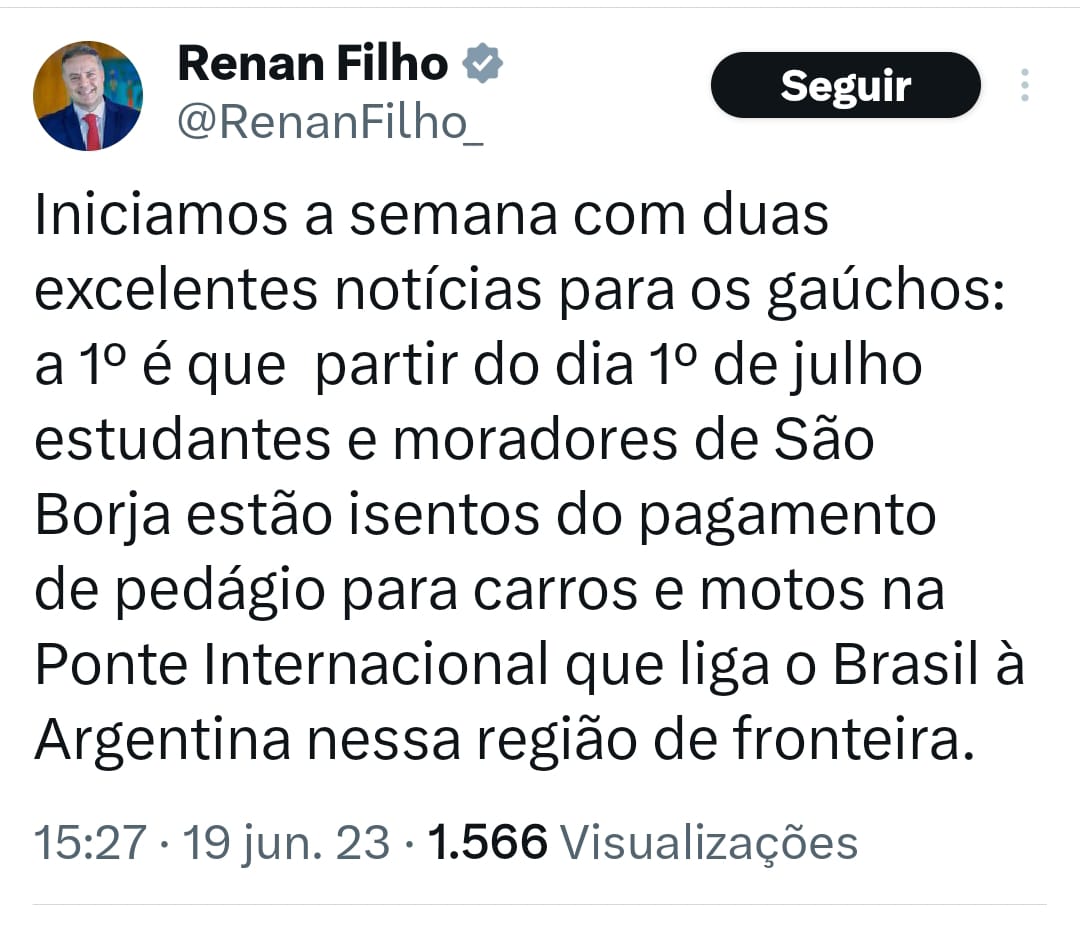Click "Ponte Internacional" in the tweet
The width and height of the screenshot is (1080, 930).
pos(291,665)
